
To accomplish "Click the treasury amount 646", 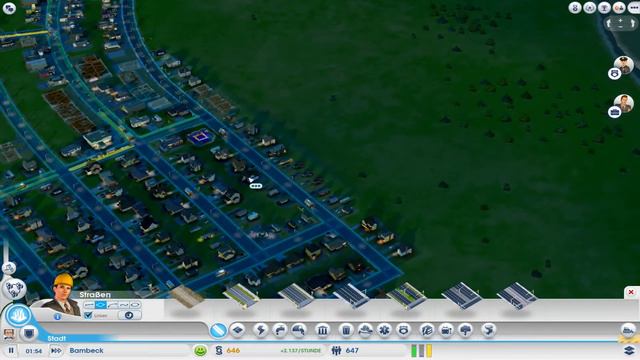I will 233,350.
